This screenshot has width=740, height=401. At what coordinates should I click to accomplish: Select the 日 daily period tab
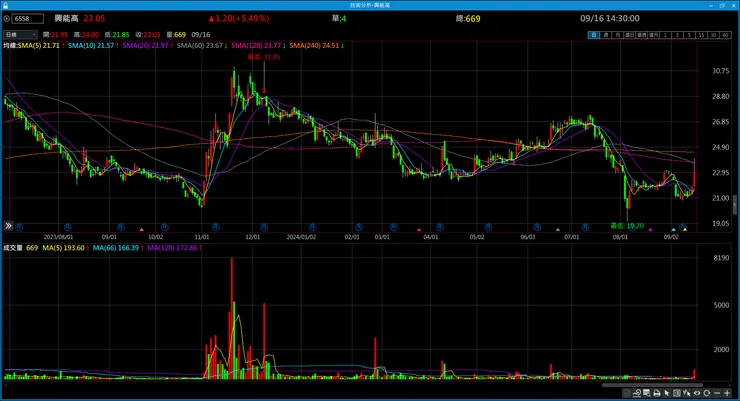coord(594,35)
